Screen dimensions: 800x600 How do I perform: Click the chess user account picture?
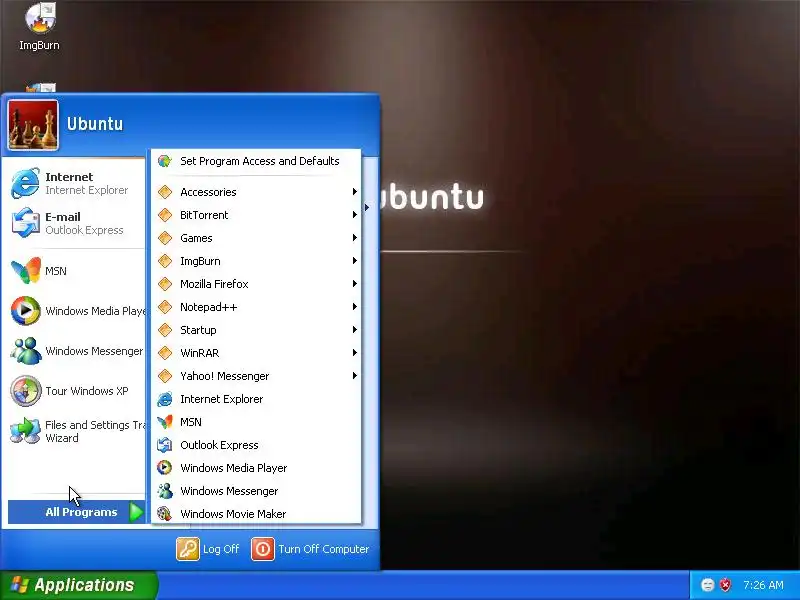(x=33, y=125)
